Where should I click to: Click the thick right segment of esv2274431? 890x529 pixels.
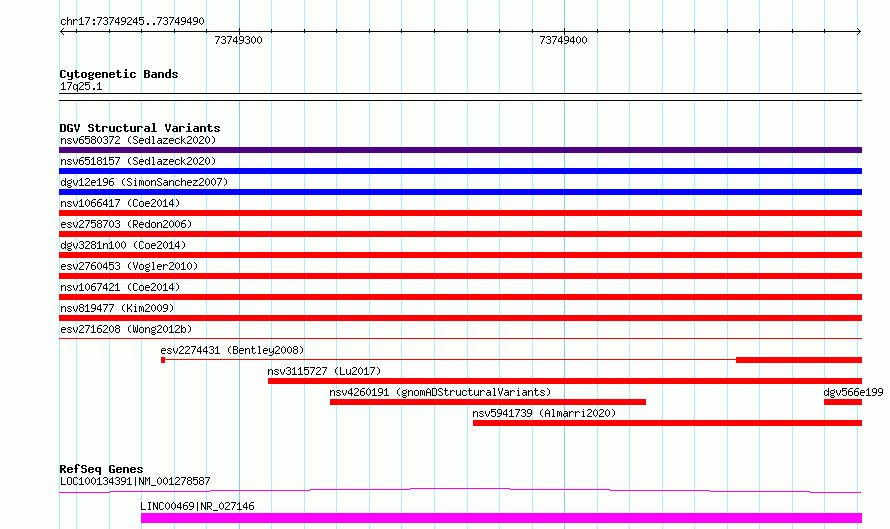pyautogui.click(x=799, y=360)
